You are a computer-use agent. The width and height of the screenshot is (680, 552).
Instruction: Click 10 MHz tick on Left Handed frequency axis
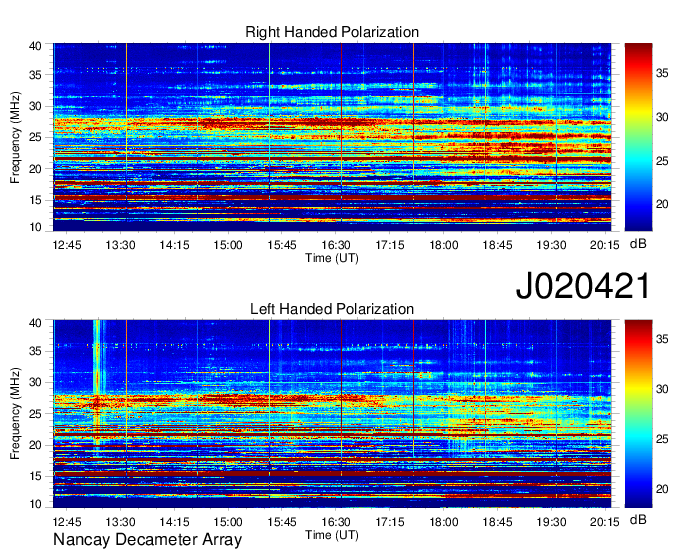36,504
